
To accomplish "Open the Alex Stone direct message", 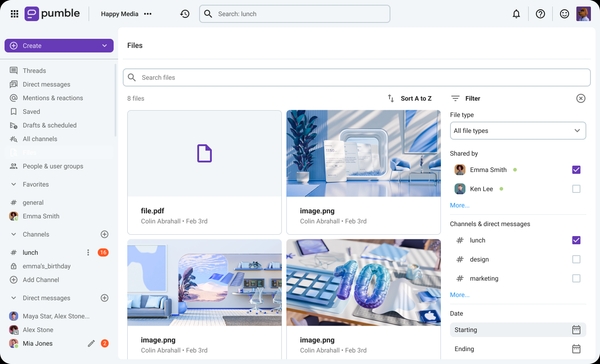I will pos(38,330).
